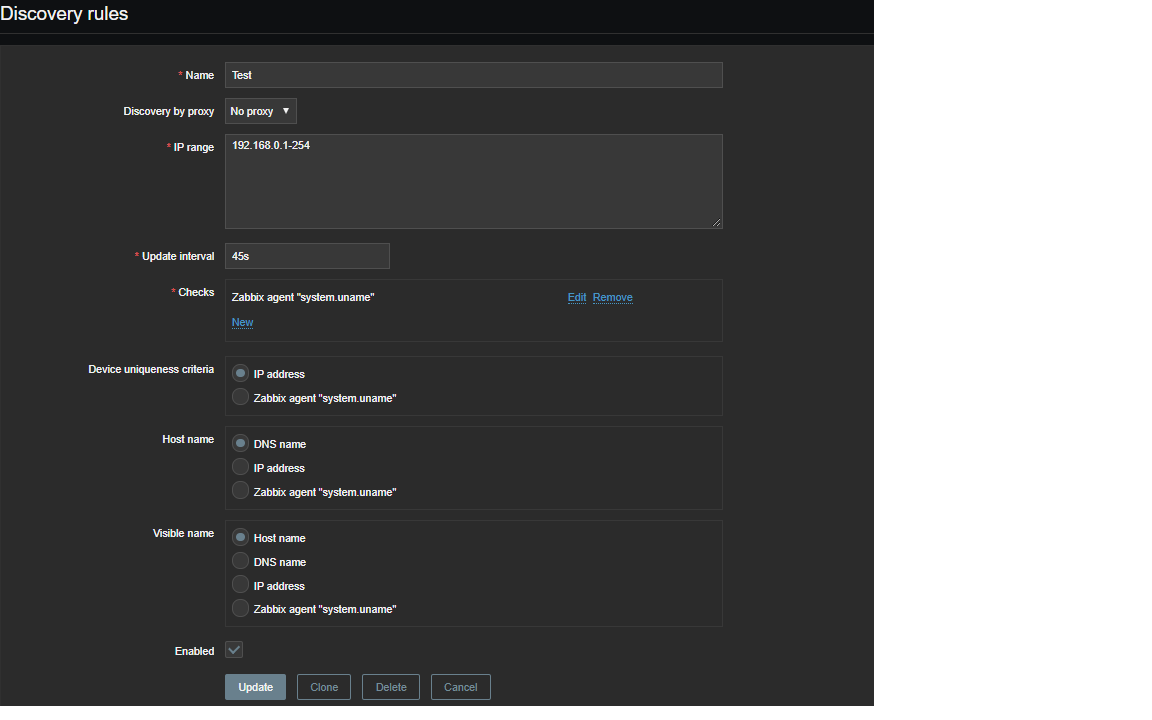The width and height of the screenshot is (1152, 720).
Task: Edit the Zabbix agent system.uname check
Action: (577, 298)
